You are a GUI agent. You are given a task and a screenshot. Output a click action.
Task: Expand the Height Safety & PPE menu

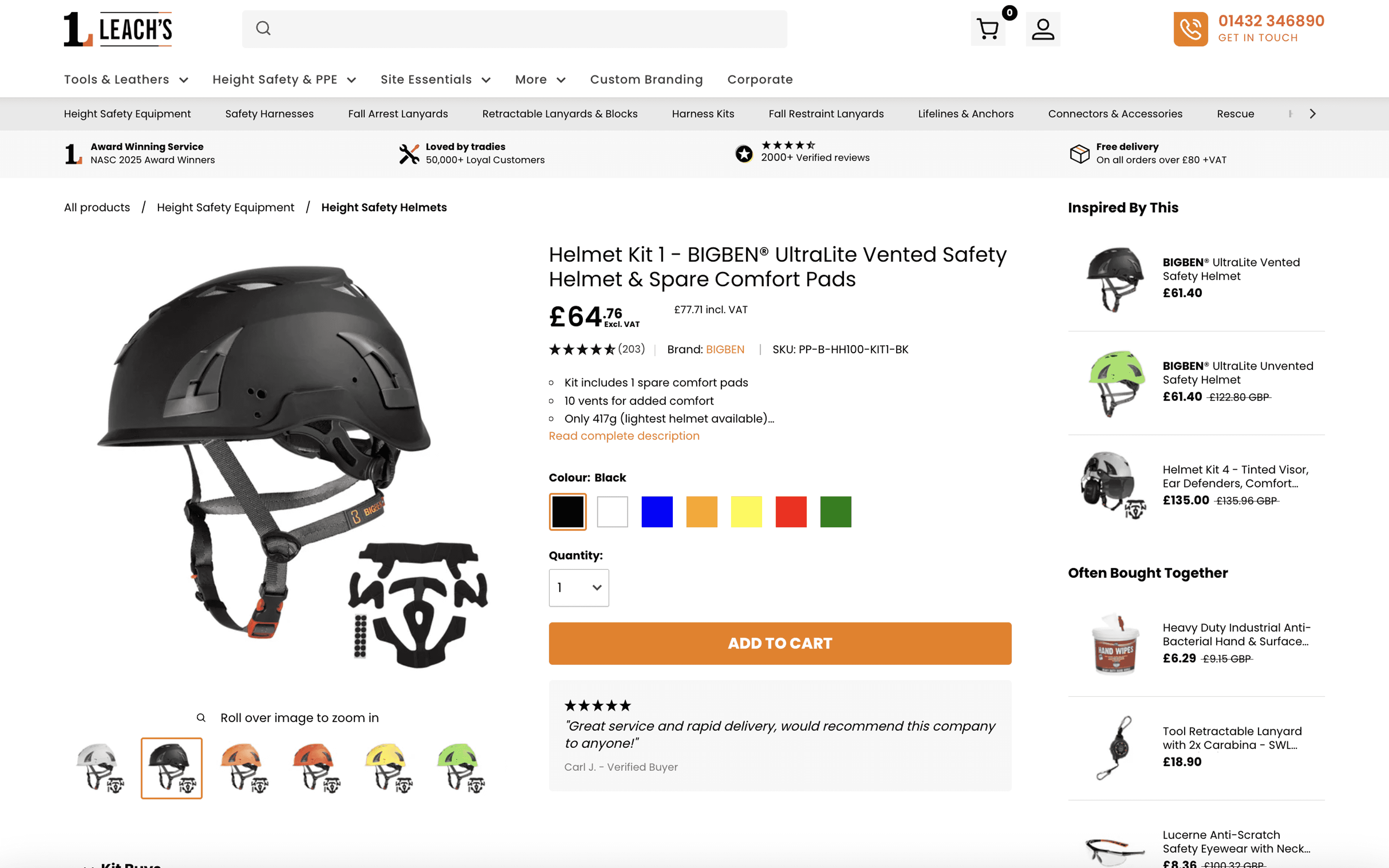pos(284,79)
